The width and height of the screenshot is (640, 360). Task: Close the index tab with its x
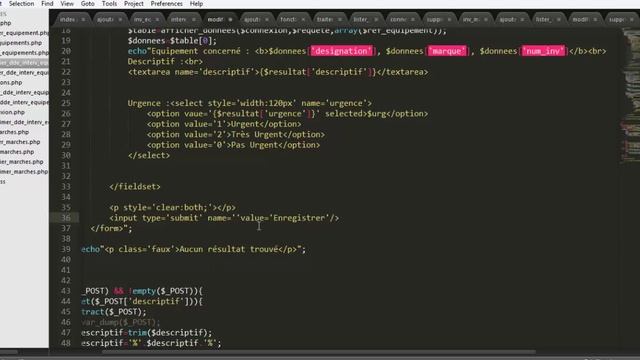click(x=83, y=20)
